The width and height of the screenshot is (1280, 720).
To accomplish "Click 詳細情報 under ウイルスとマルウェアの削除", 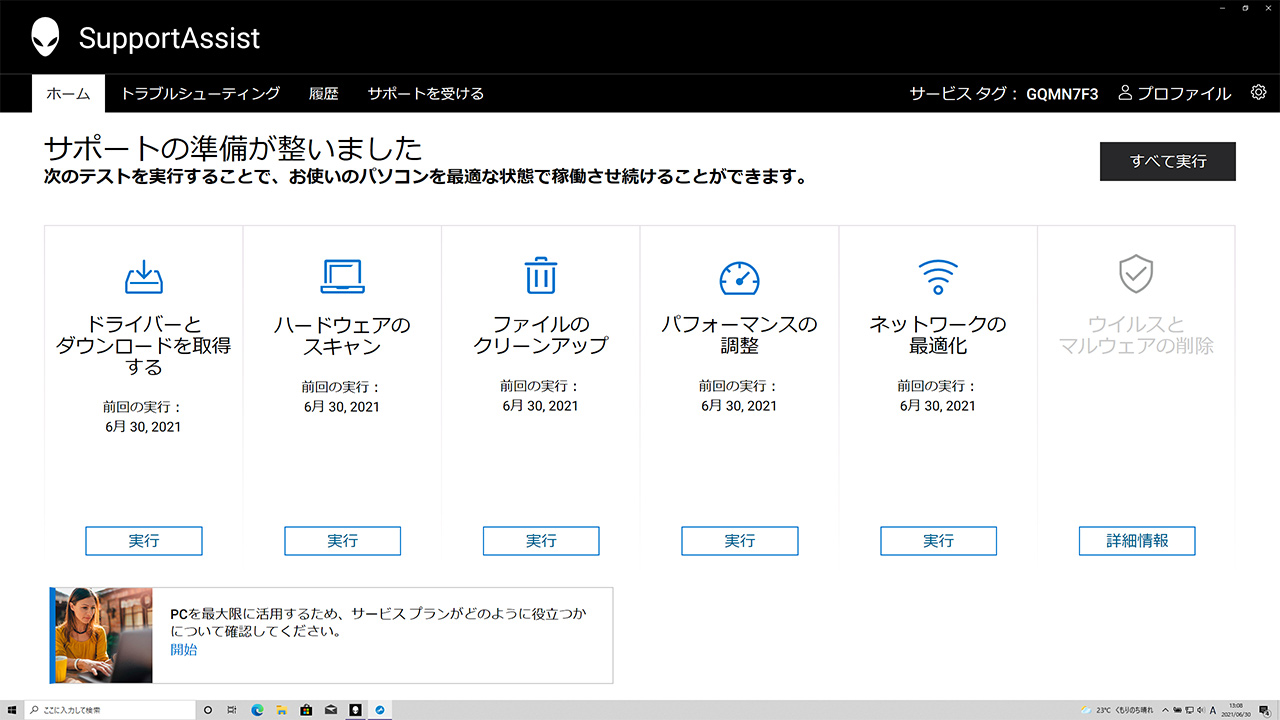I will 1137,541.
